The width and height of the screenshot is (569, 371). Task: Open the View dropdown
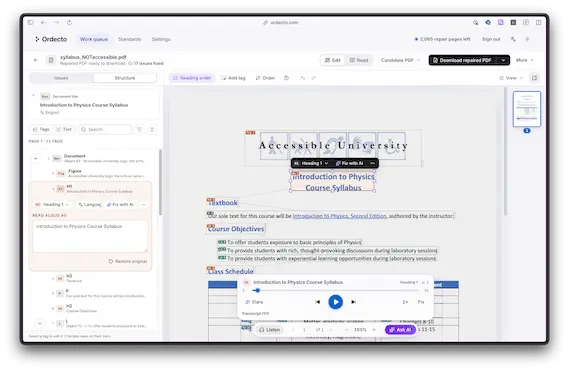point(511,78)
